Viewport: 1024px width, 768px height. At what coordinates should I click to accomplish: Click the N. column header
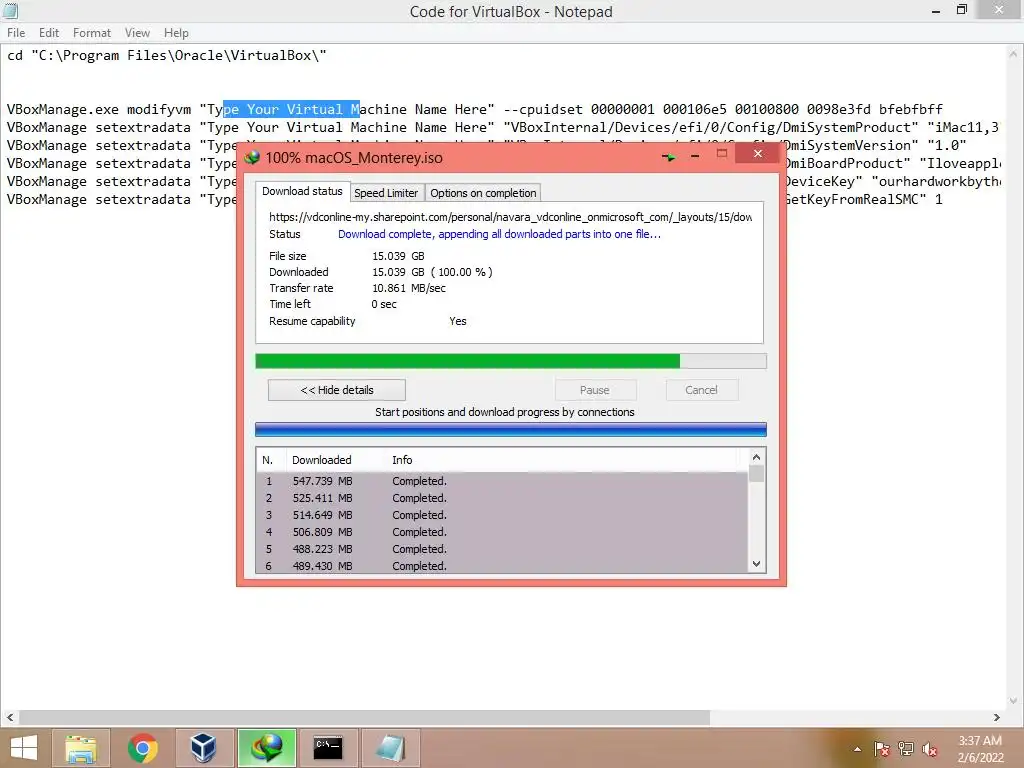[270, 460]
